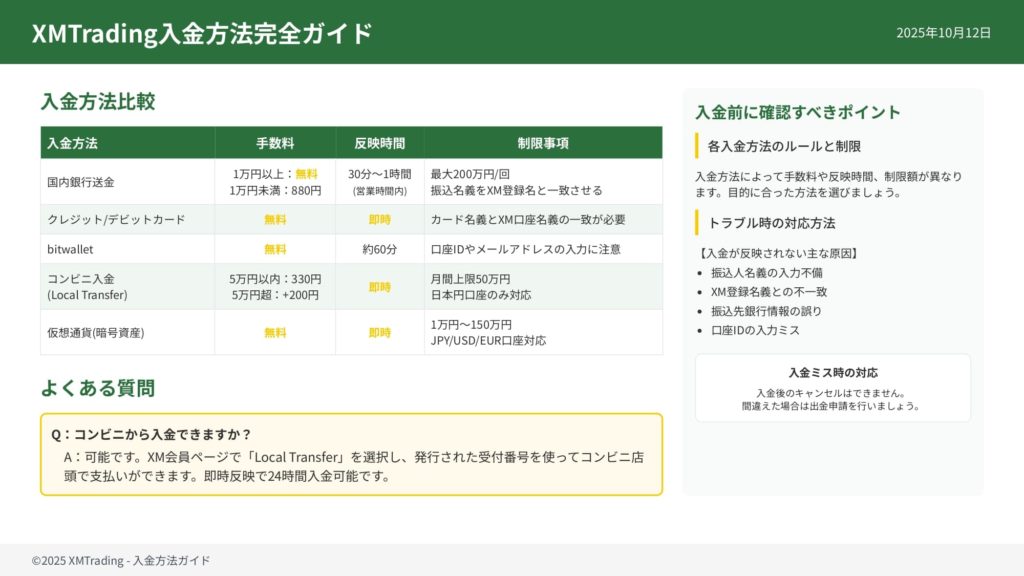Select the date 2025年10月12日 in header
The image size is (1024, 576).
(x=943, y=33)
